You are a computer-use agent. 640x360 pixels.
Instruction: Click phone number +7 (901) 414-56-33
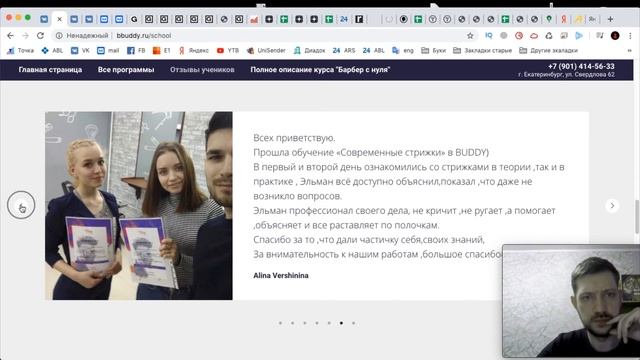(581, 66)
